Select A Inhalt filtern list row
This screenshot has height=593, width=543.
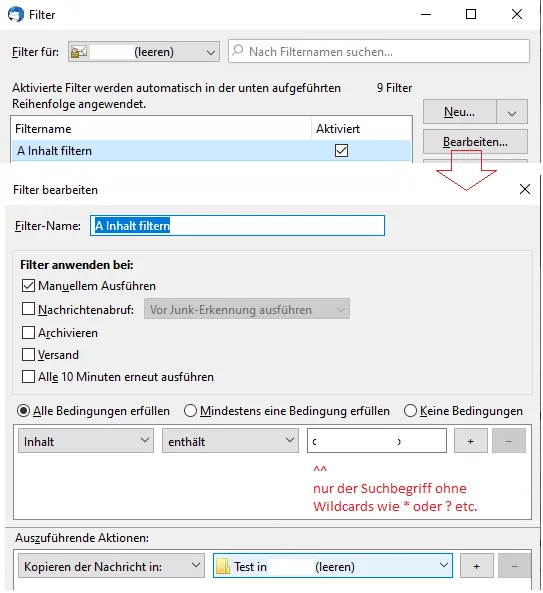click(211, 151)
